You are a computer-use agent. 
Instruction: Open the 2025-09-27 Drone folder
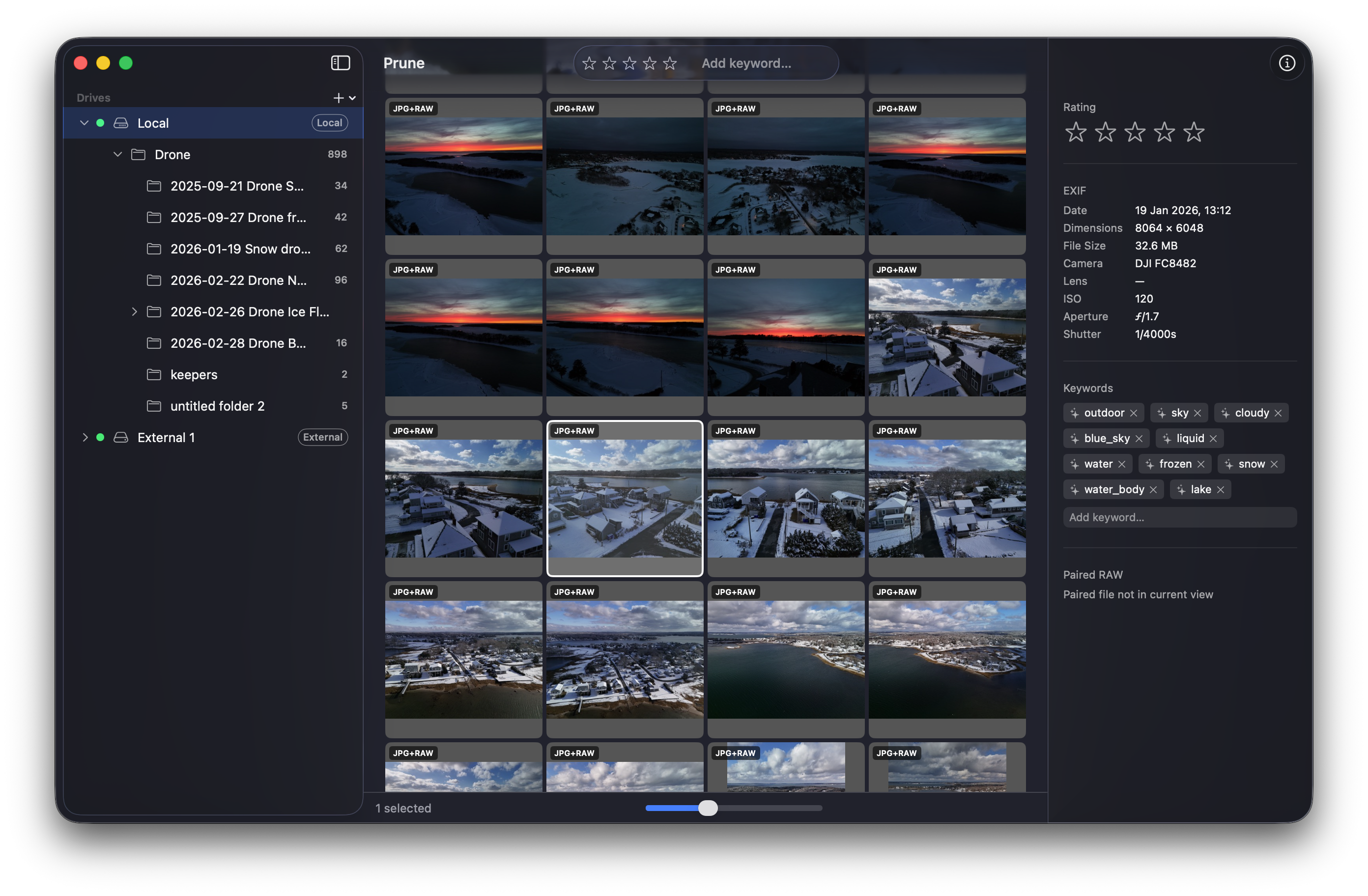click(x=213, y=217)
